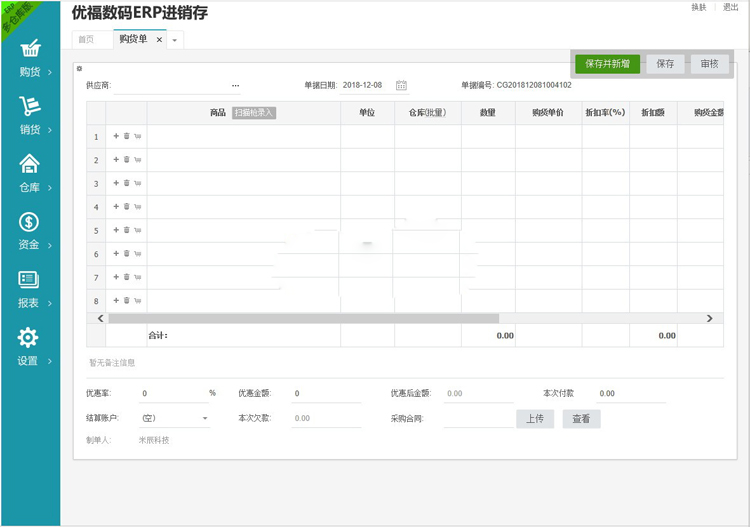
Task: Click the 审核 button
Action: tap(709, 63)
